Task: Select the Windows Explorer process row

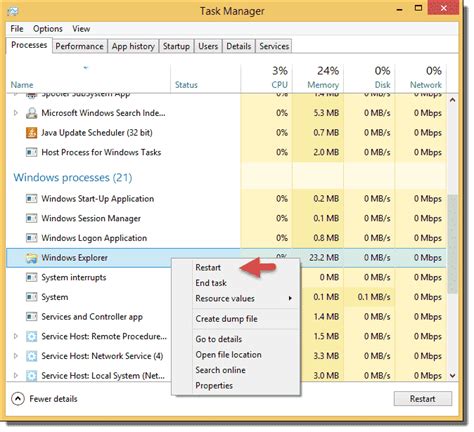Action: (x=226, y=258)
